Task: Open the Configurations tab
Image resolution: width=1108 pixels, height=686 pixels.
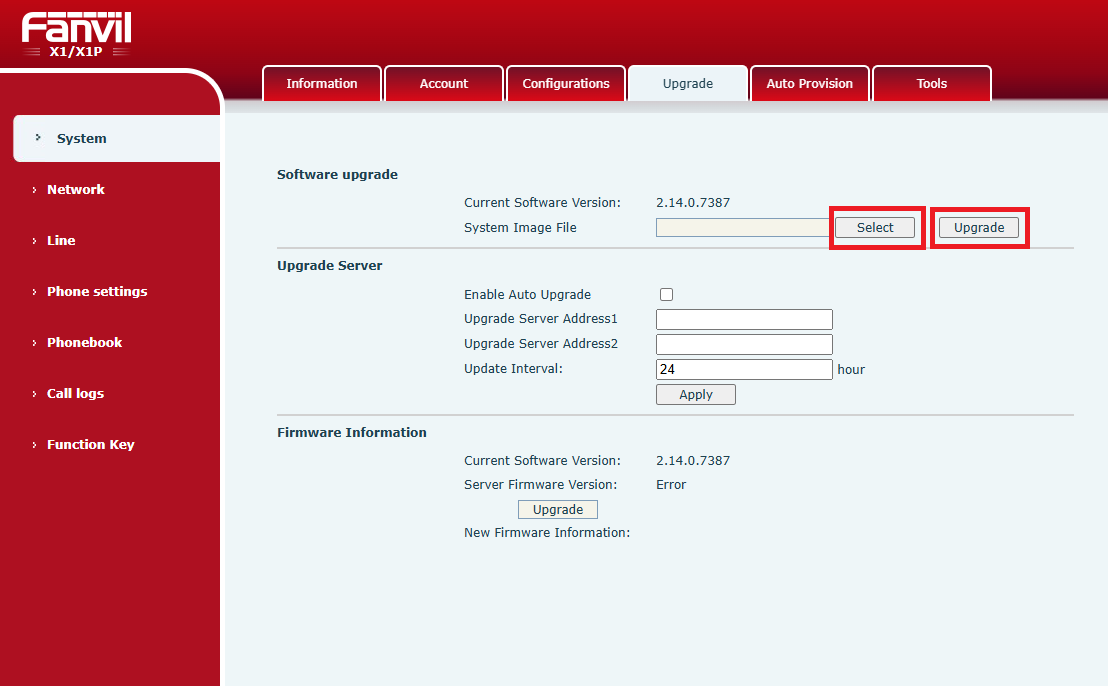Action: click(x=565, y=84)
